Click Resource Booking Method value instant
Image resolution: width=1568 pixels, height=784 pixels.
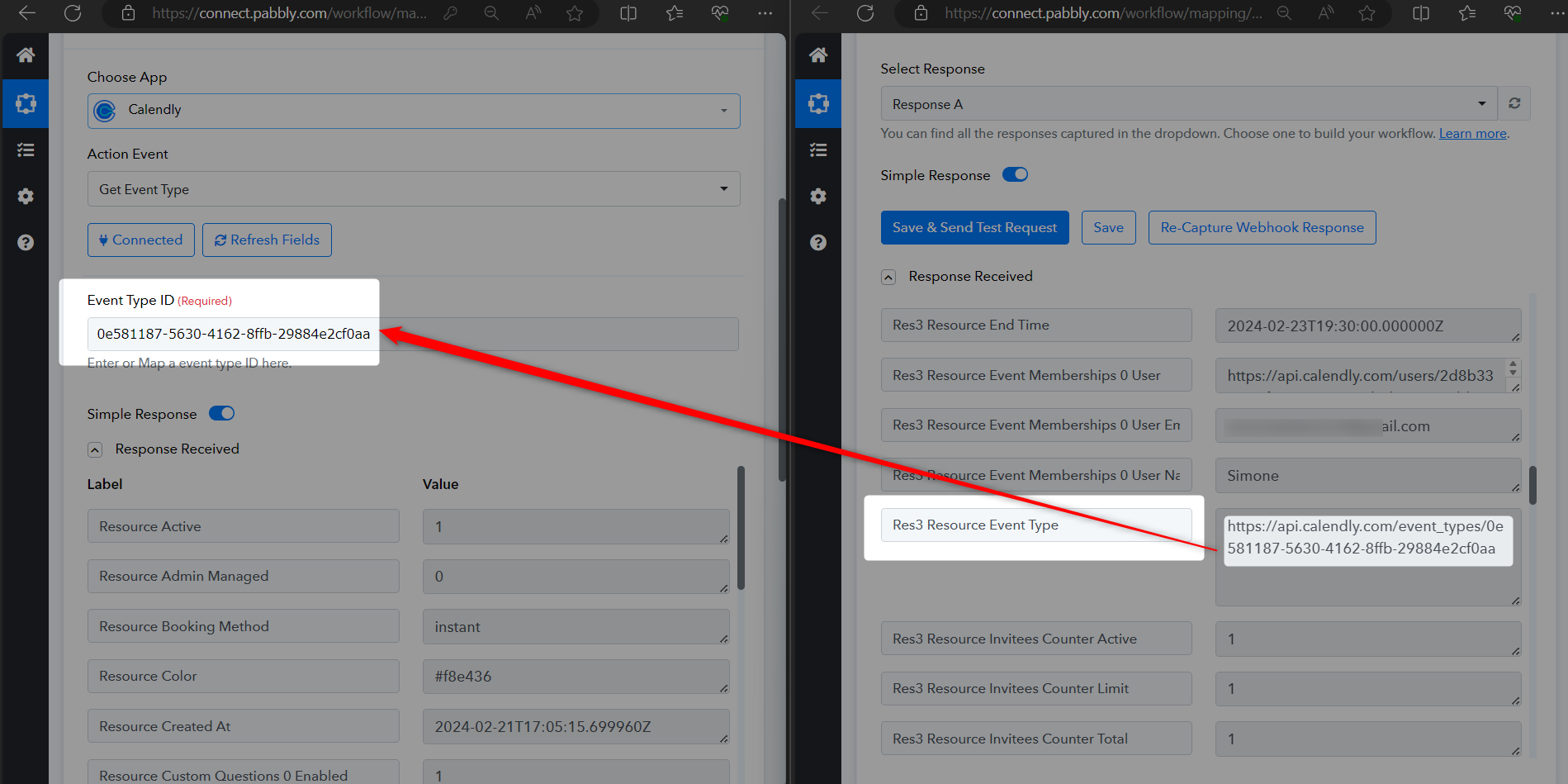(576, 627)
